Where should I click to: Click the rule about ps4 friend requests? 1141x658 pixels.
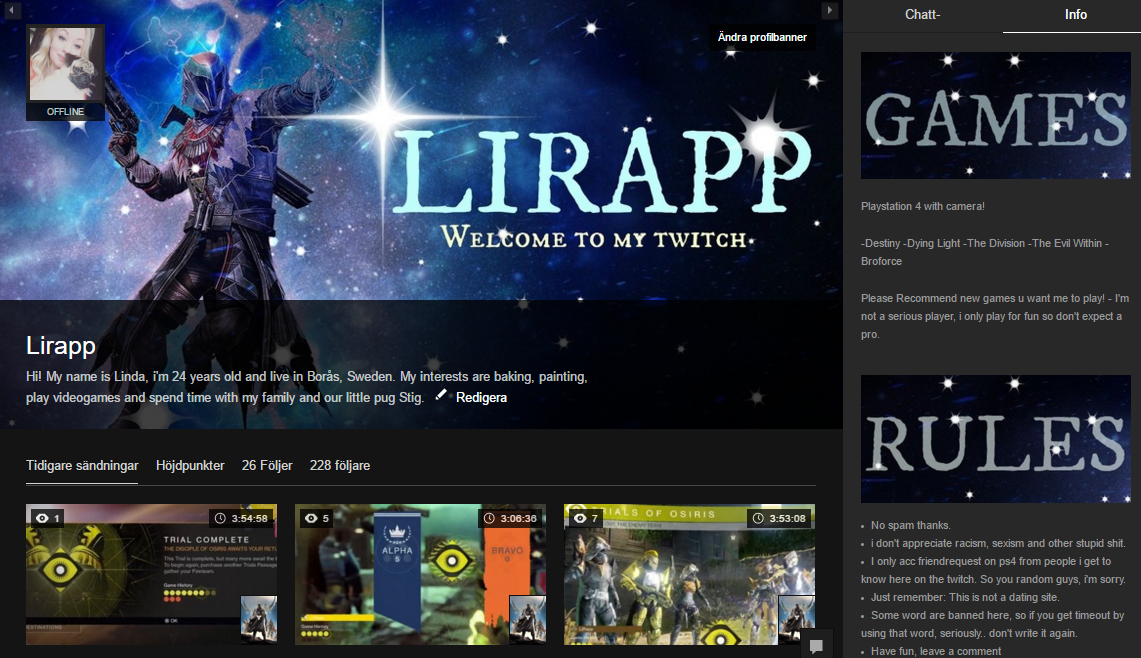[993, 570]
